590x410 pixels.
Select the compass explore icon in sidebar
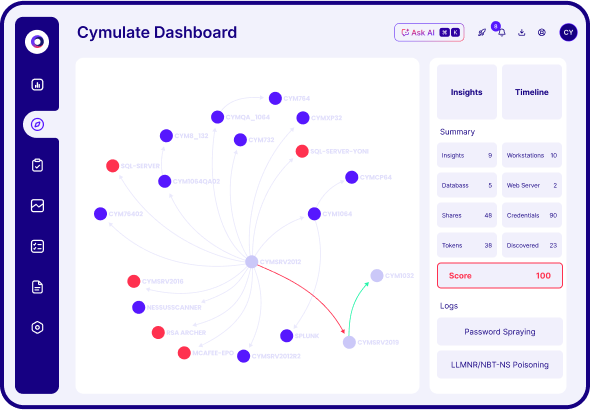point(37,125)
